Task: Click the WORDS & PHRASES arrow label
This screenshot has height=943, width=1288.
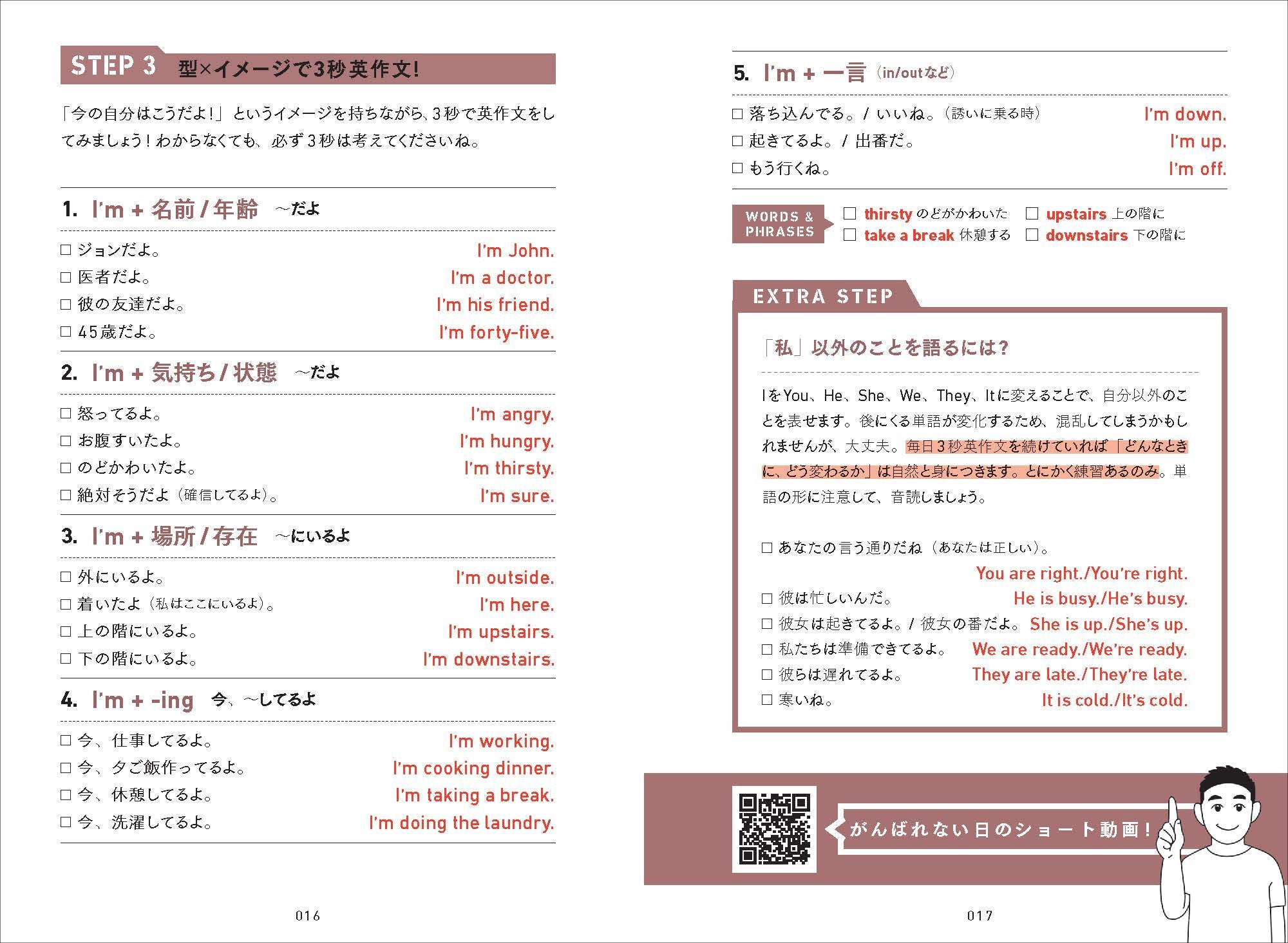Action: click(780, 224)
